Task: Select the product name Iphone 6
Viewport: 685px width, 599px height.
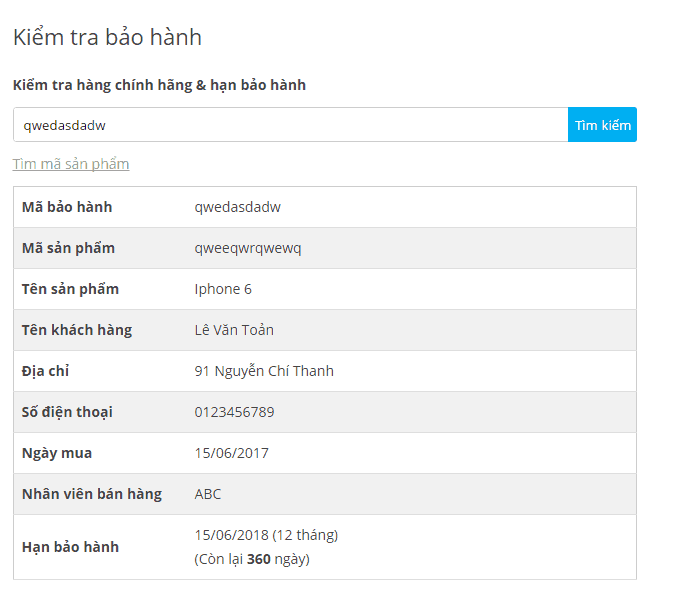Action: point(223,289)
